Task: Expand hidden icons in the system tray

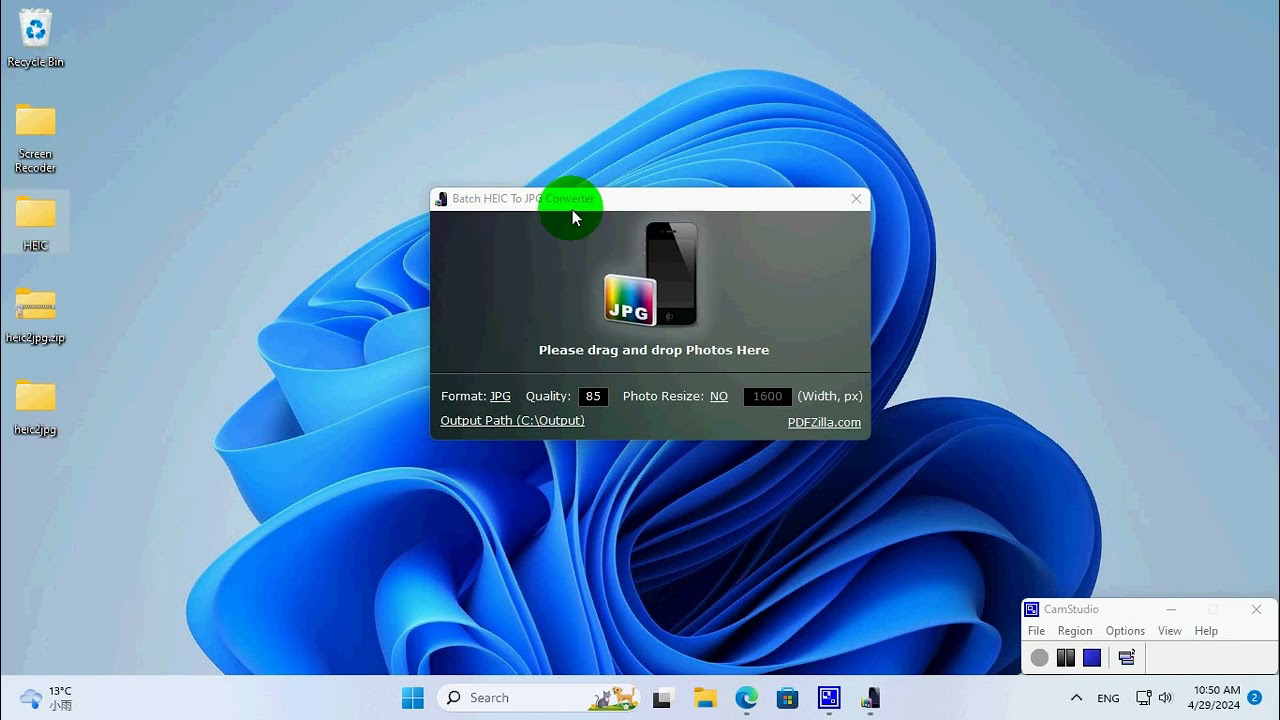Action: pyautogui.click(x=1077, y=697)
